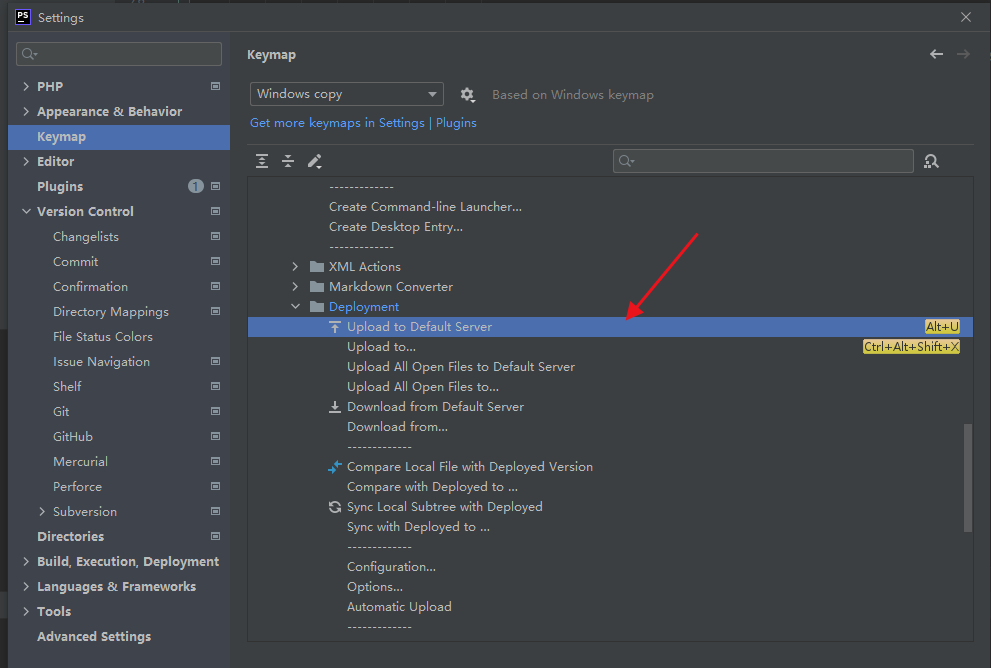The image size is (991, 668).
Task: Click the Expand All toolbar icon
Action: pyautogui.click(x=262, y=161)
